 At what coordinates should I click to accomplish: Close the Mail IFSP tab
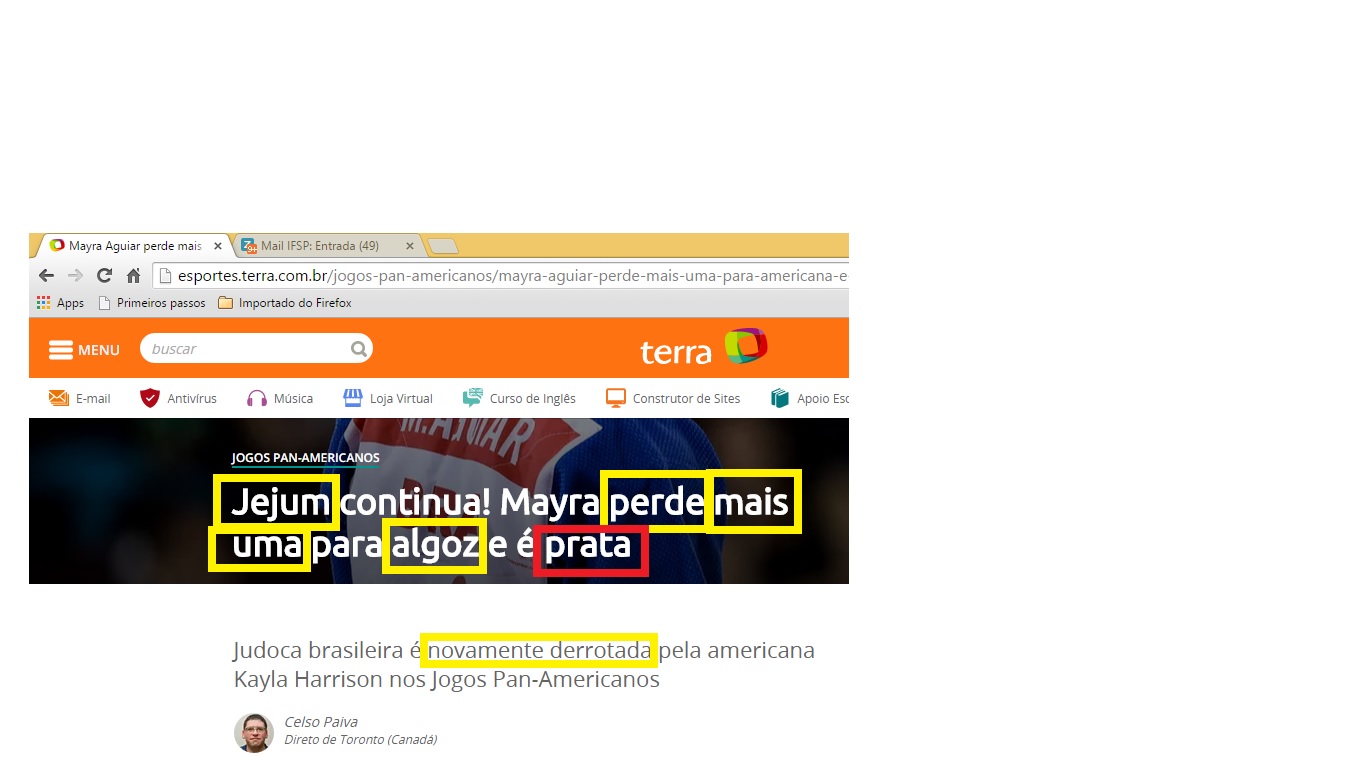[x=410, y=246]
